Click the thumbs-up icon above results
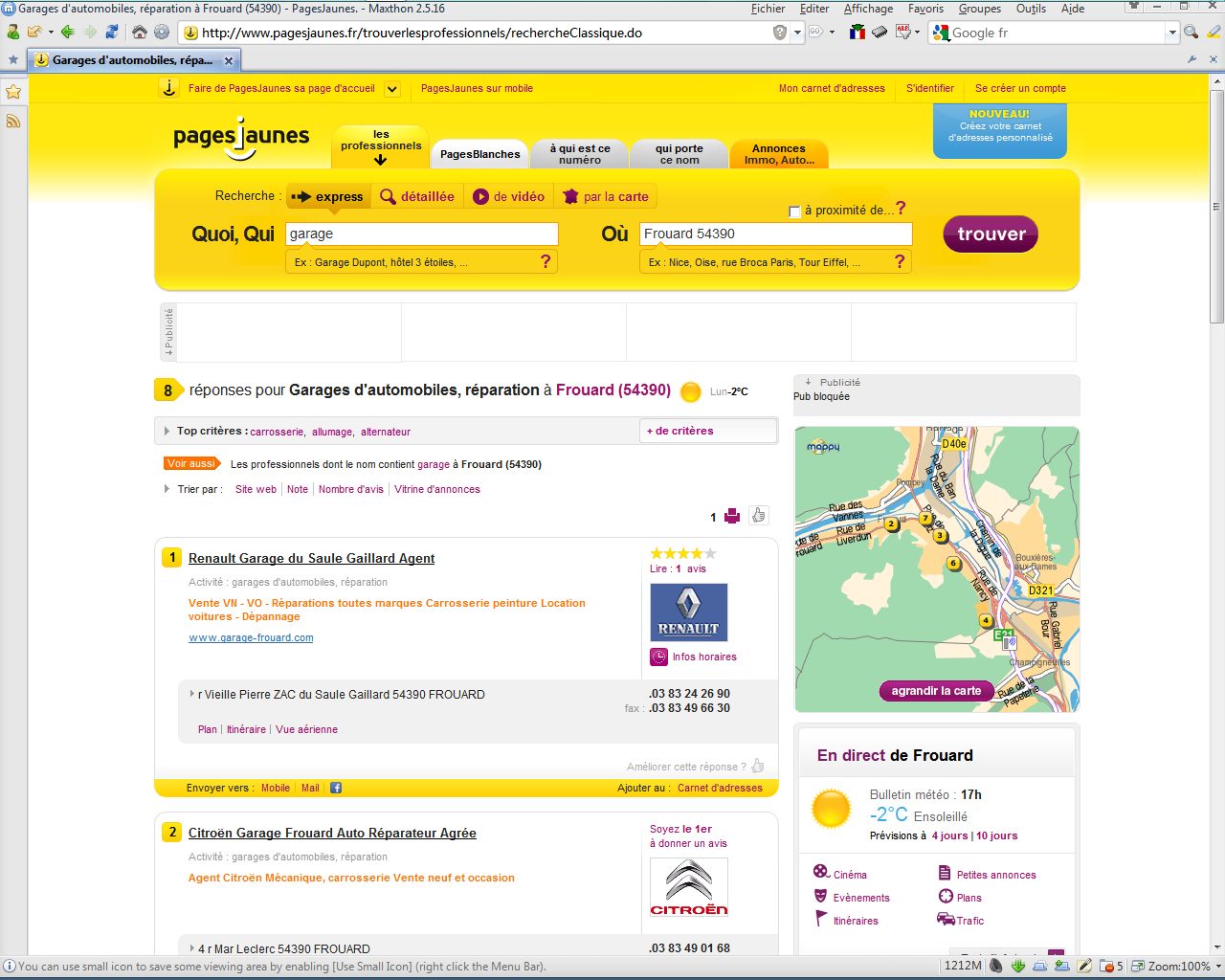Screen dimensions: 1225x980 click(758, 516)
